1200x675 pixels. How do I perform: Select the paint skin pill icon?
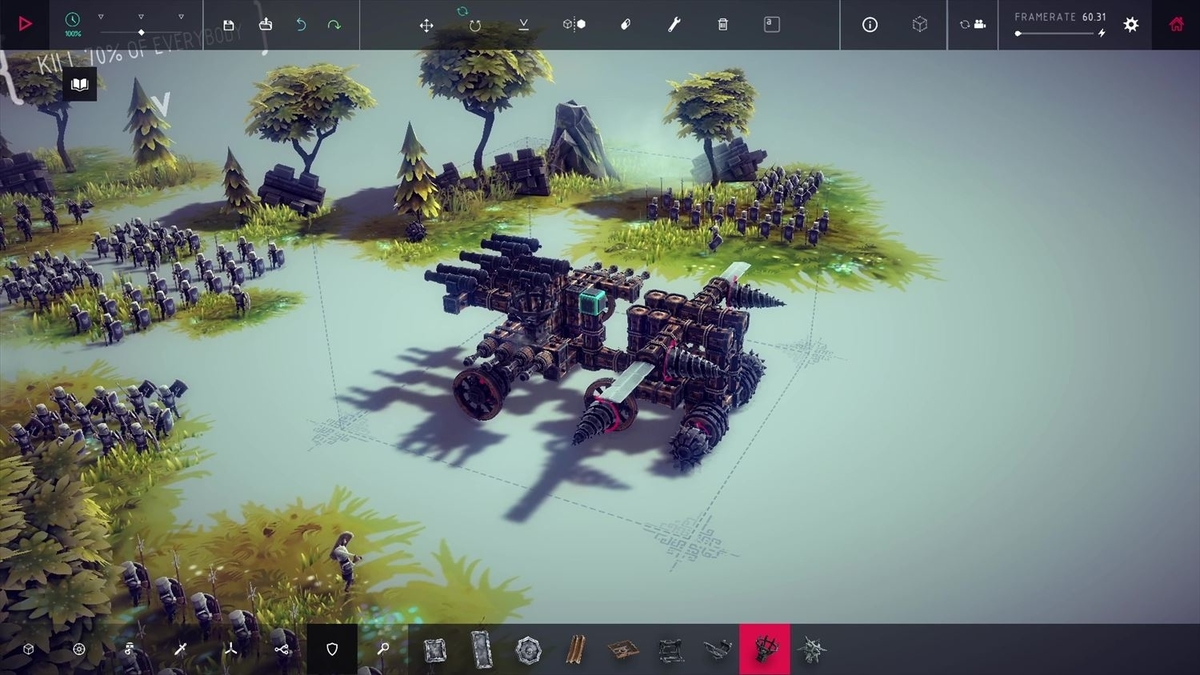coord(625,25)
